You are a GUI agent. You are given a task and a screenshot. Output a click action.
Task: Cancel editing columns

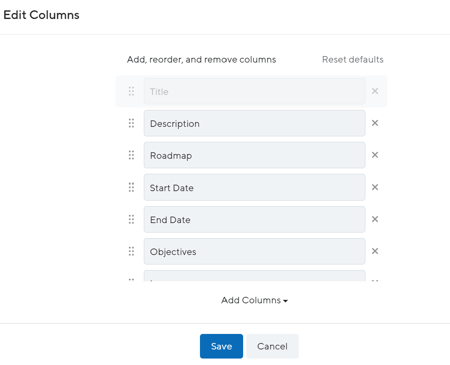pyautogui.click(x=272, y=346)
